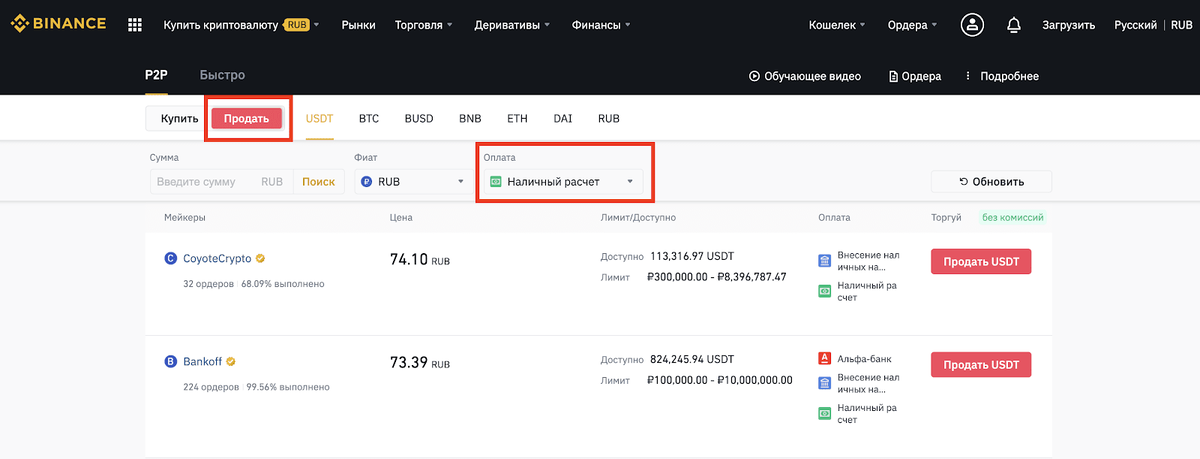Open notifications bell icon
This screenshot has height=459, width=1200.
coord(1014,25)
